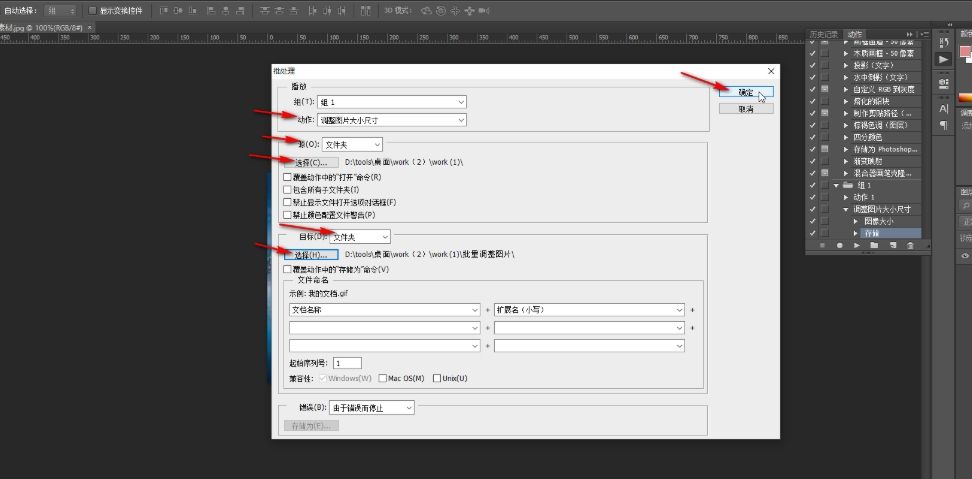
Task: Open Character panel icon in right dock
Action: [943, 109]
